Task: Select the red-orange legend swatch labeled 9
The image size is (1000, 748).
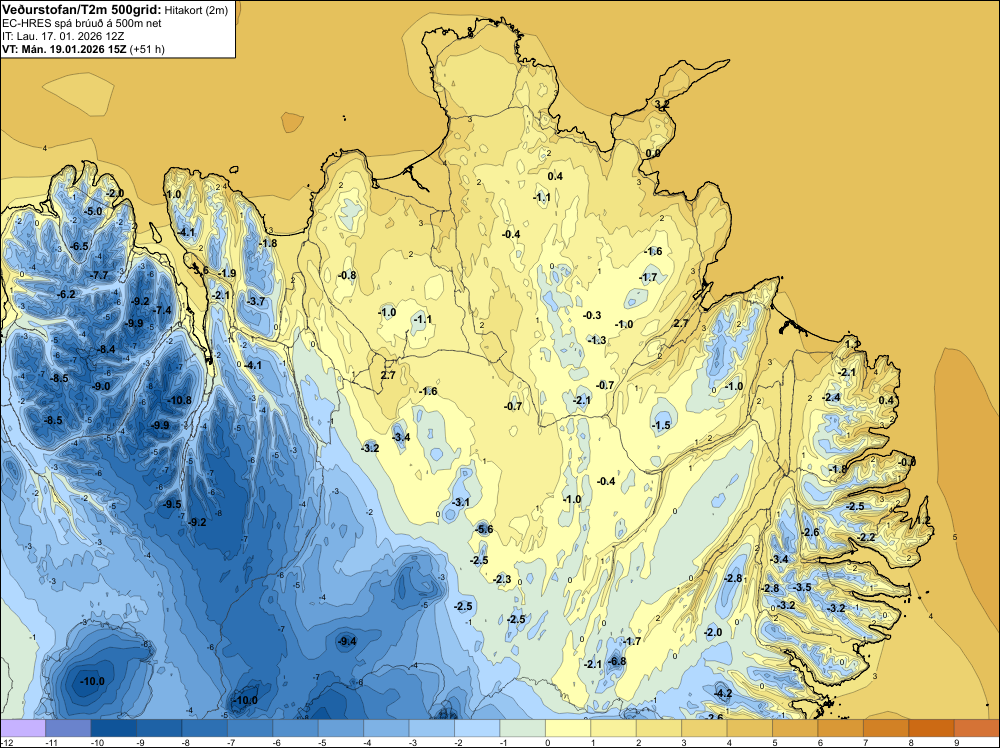Action: tap(976, 728)
